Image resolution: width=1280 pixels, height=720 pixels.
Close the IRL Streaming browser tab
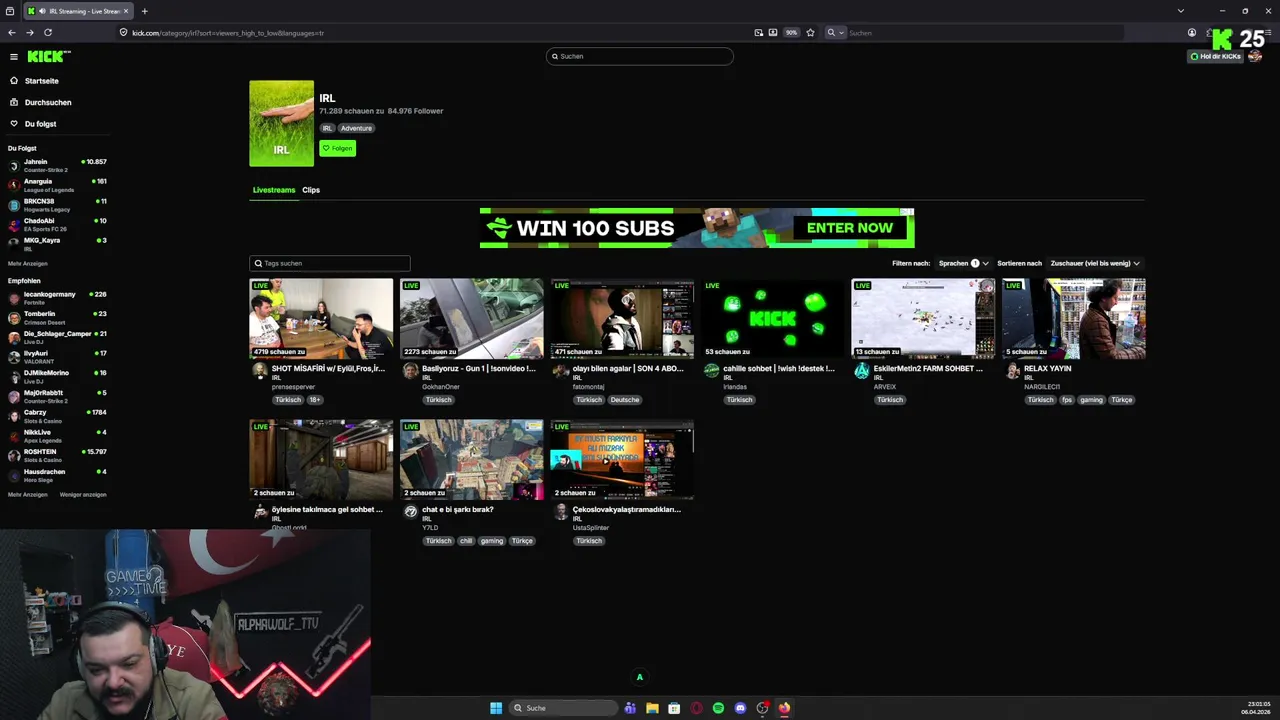click(x=126, y=11)
